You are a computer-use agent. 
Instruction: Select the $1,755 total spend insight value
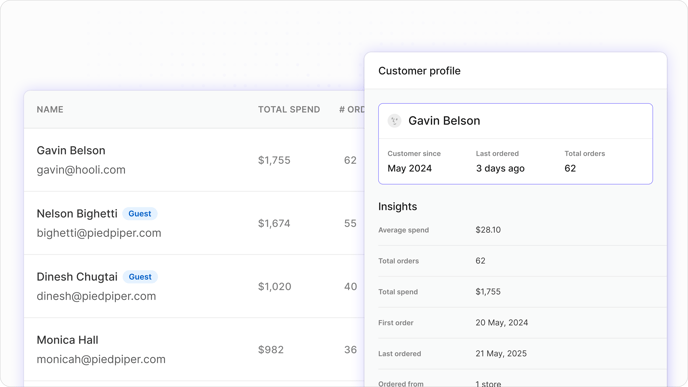coord(488,291)
